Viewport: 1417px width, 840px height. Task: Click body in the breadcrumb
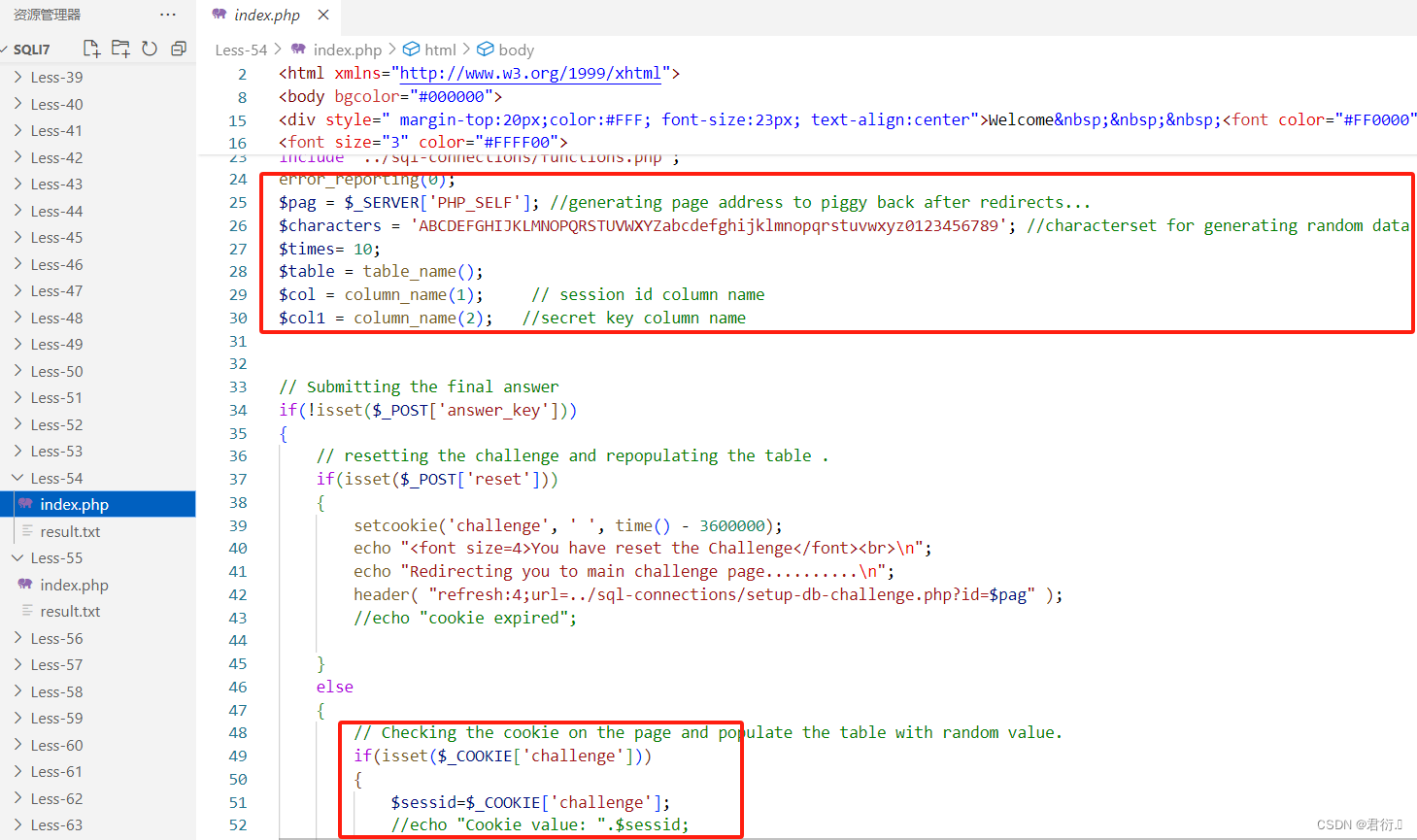[x=517, y=50]
